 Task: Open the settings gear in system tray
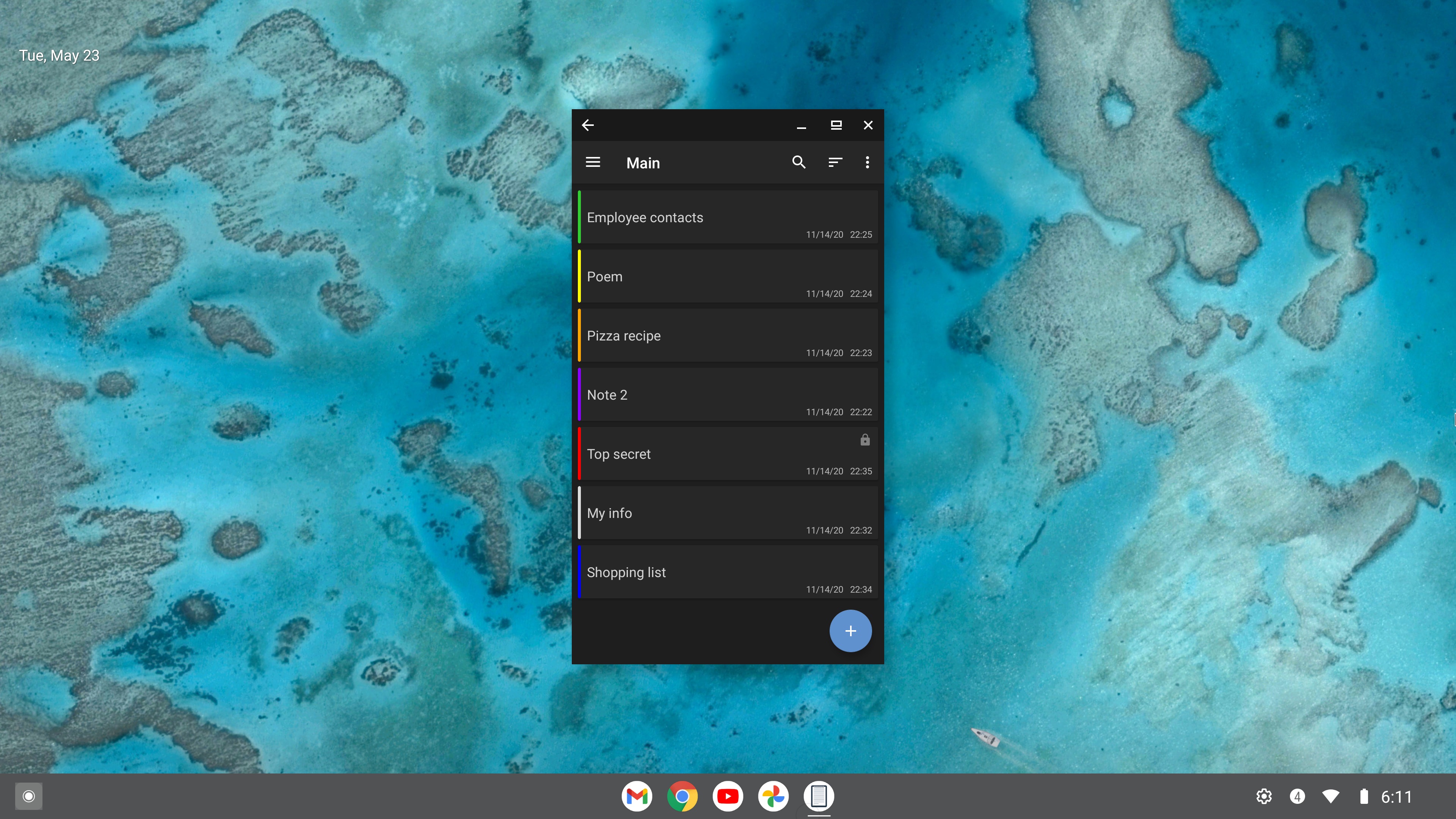pos(1264,796)
